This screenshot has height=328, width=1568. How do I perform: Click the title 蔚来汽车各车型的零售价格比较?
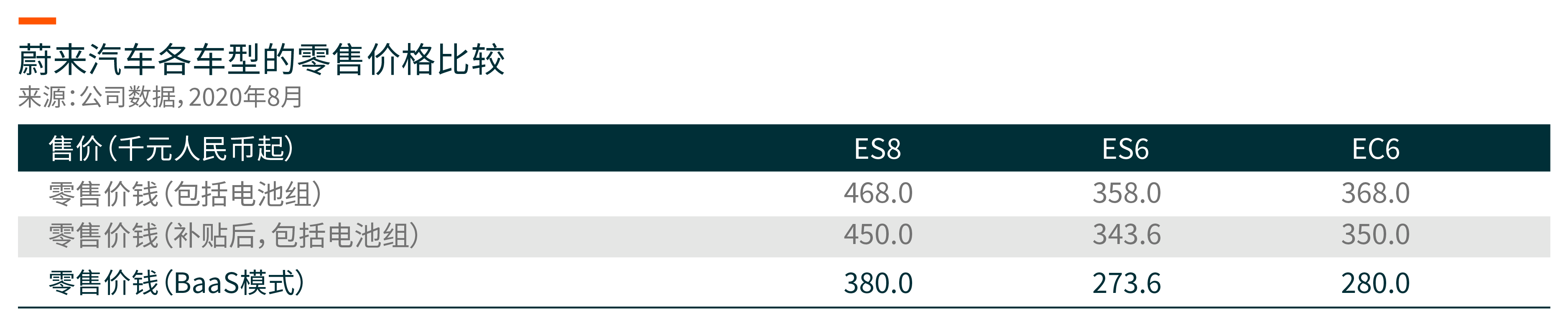point(261,60)
